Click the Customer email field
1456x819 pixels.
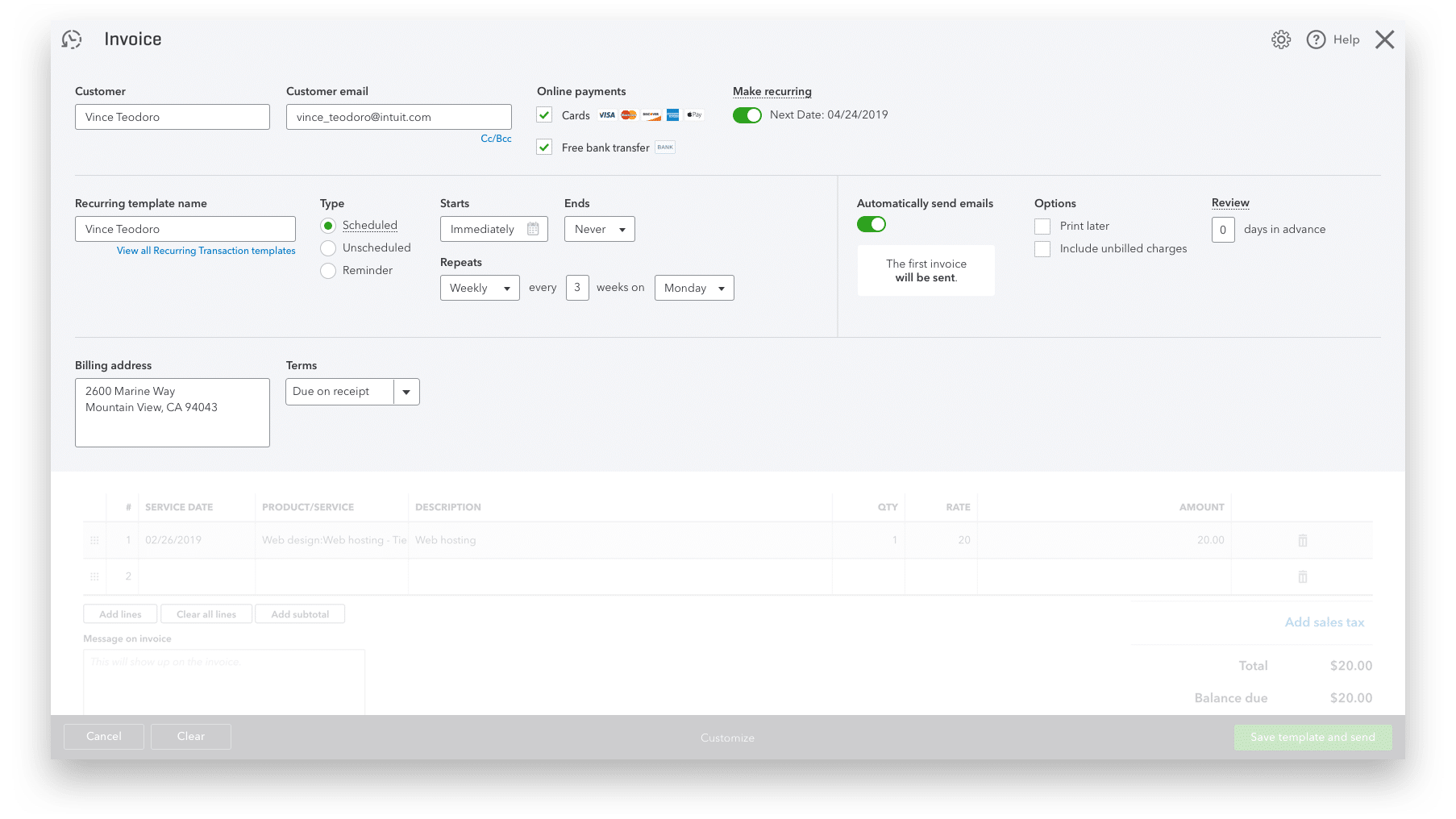pyautogui.click(x=399, y=117)
